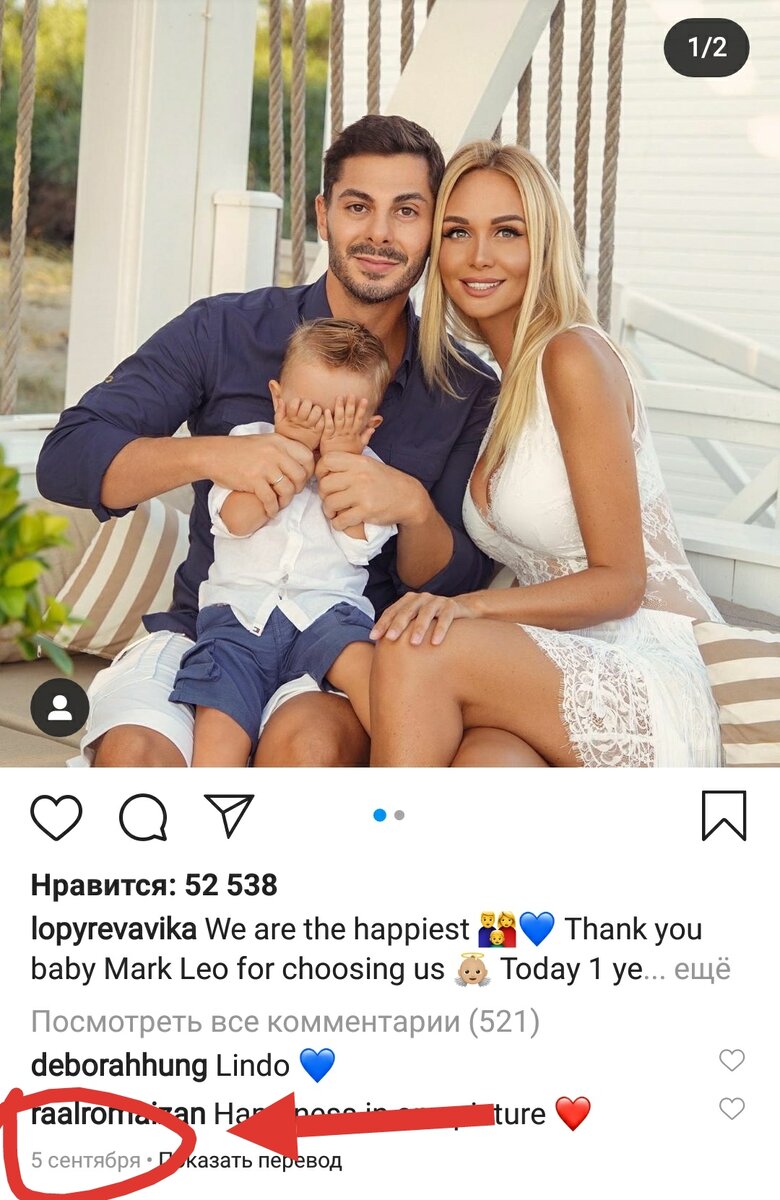Like the comment by deborahhung

pos(732,1061)
